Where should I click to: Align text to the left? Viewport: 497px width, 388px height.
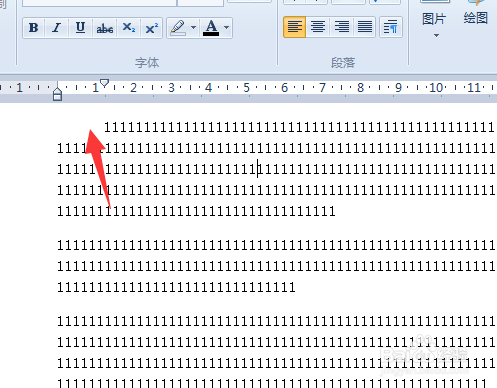[x=295, y=27]
